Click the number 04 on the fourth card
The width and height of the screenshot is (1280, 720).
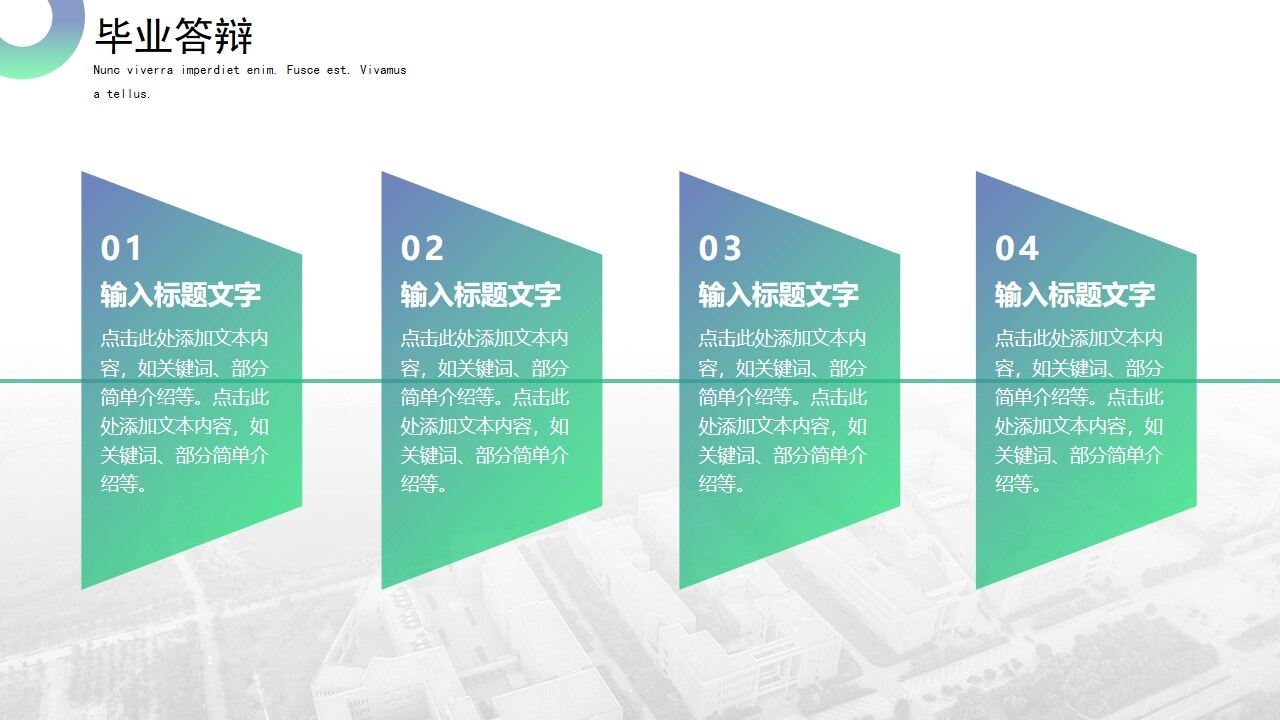pyautogui.click(x=1017, y=249)
